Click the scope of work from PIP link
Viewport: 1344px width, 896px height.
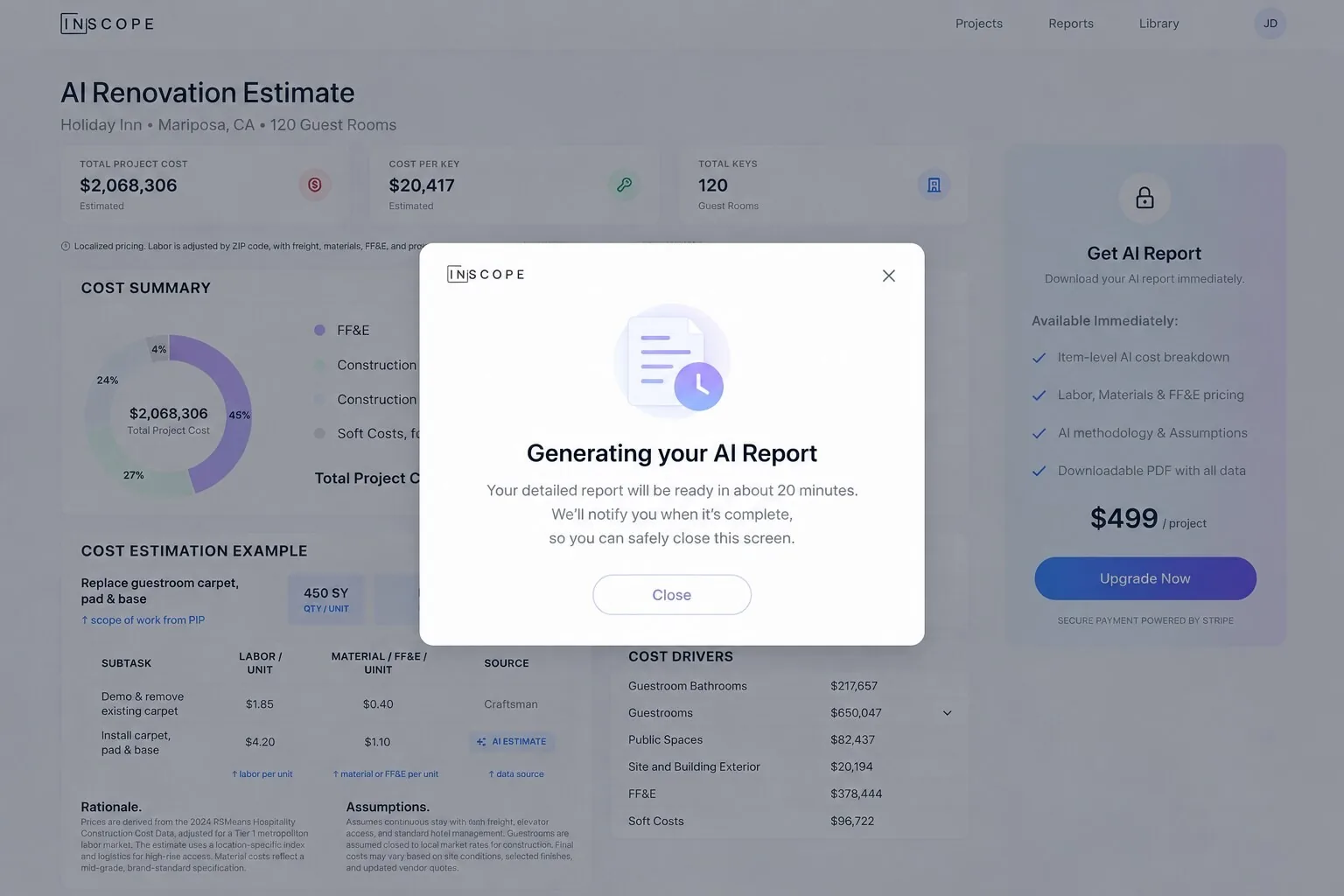(143, 620)
